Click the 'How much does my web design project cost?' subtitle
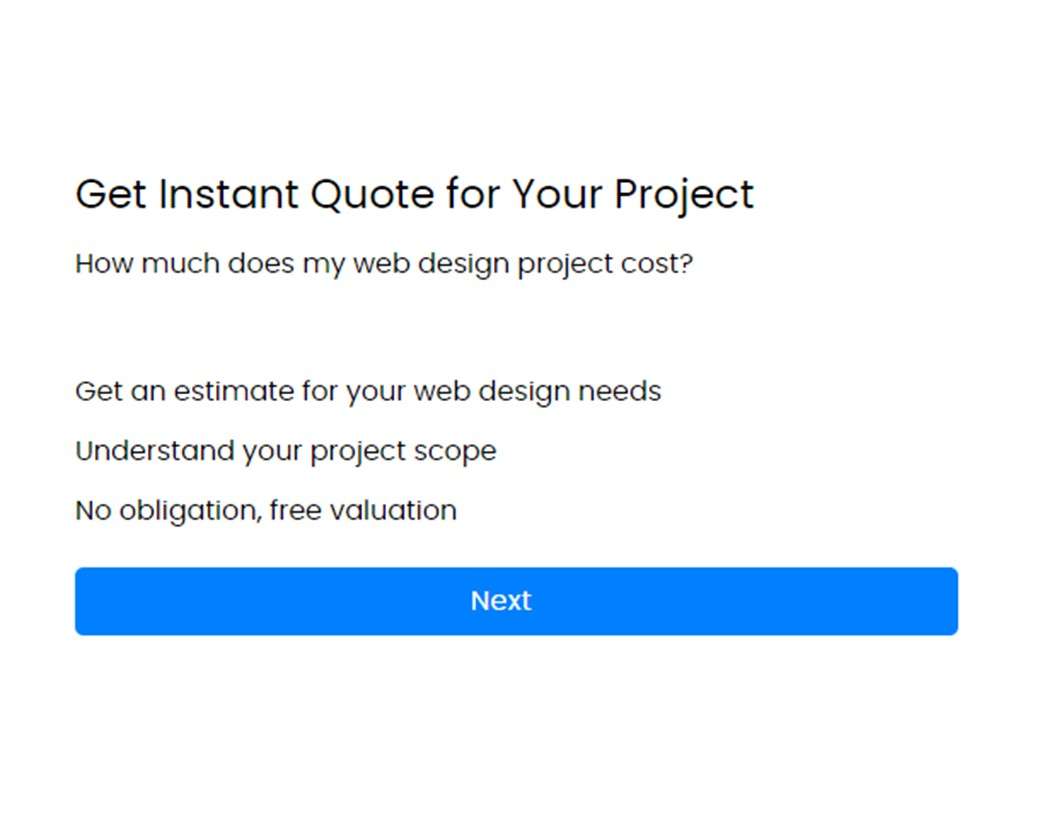Image resolution: width=1040 pixels, height=816 pixels. coord(384,264)
